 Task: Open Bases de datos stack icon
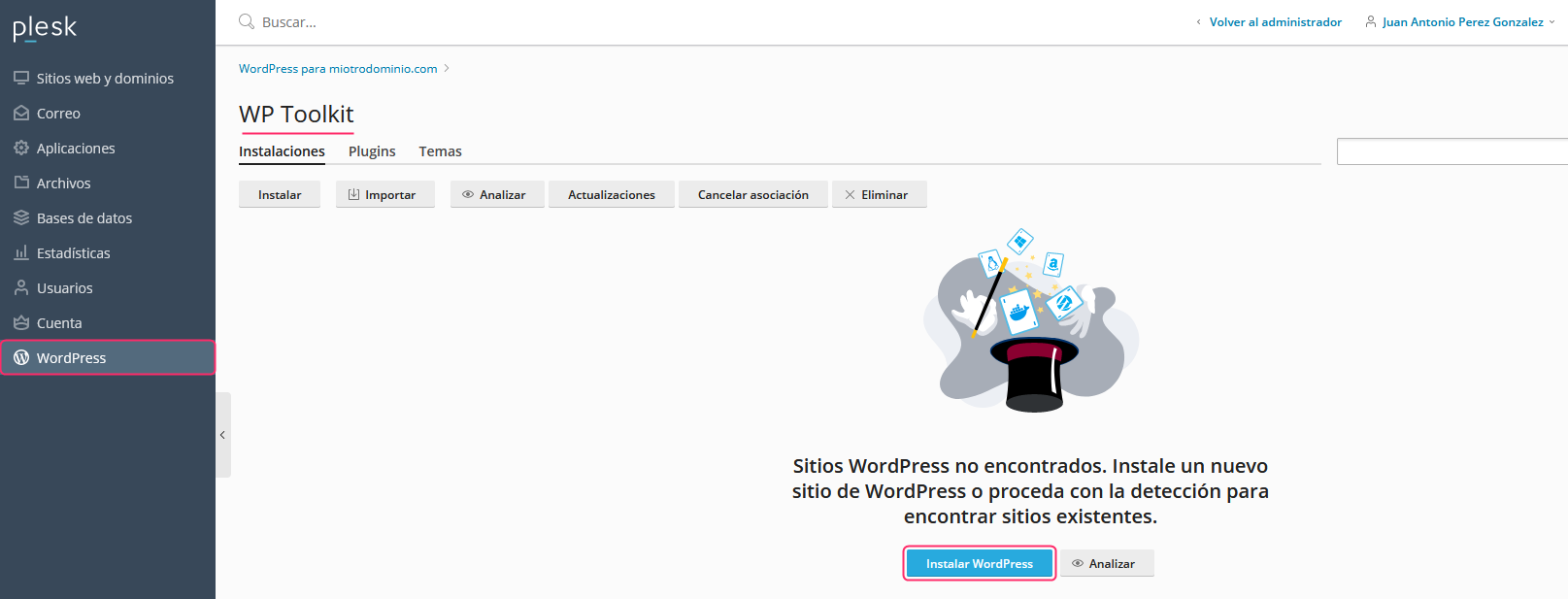[21, 217]
